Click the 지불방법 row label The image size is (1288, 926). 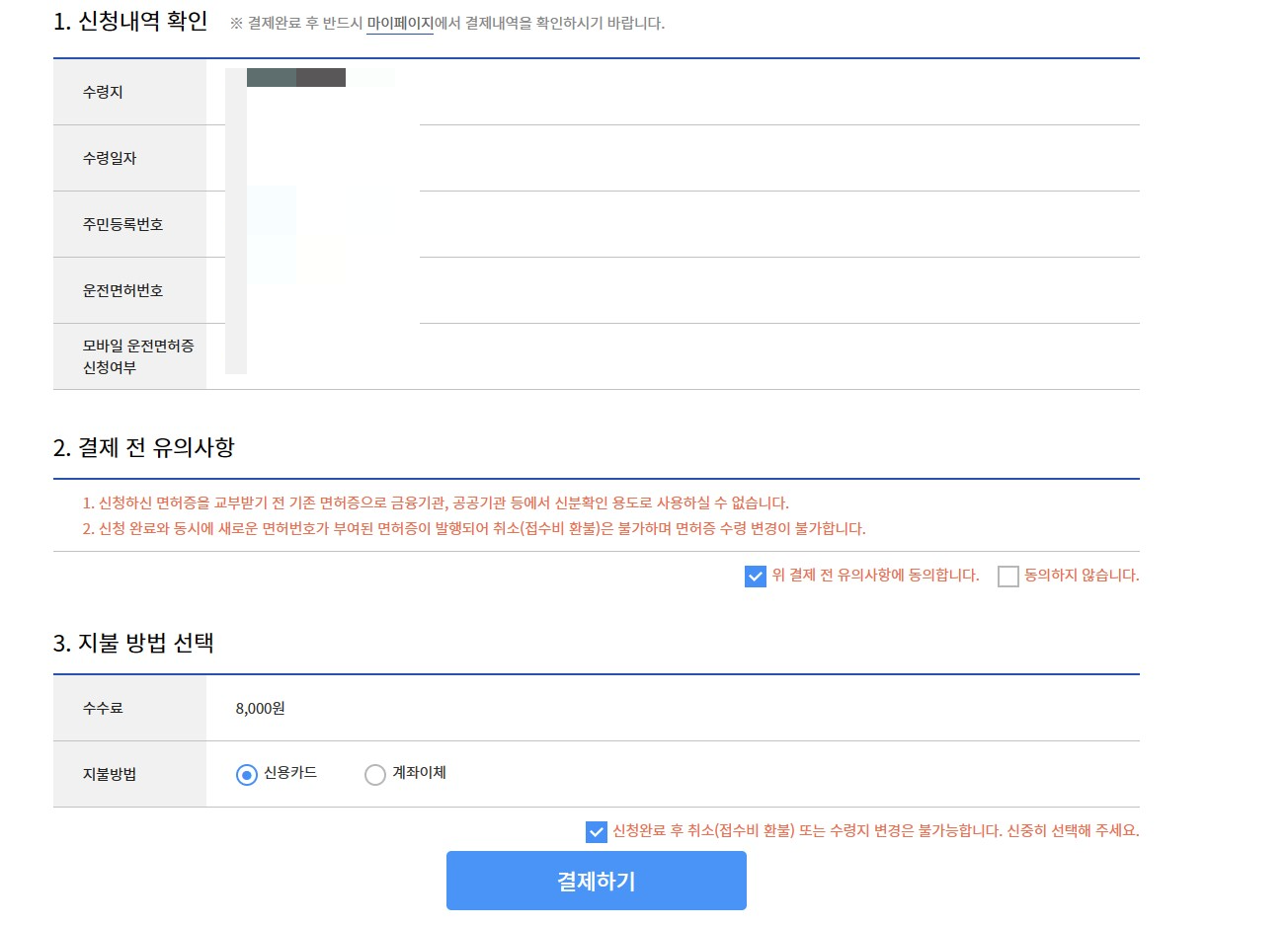coord(110,774)
